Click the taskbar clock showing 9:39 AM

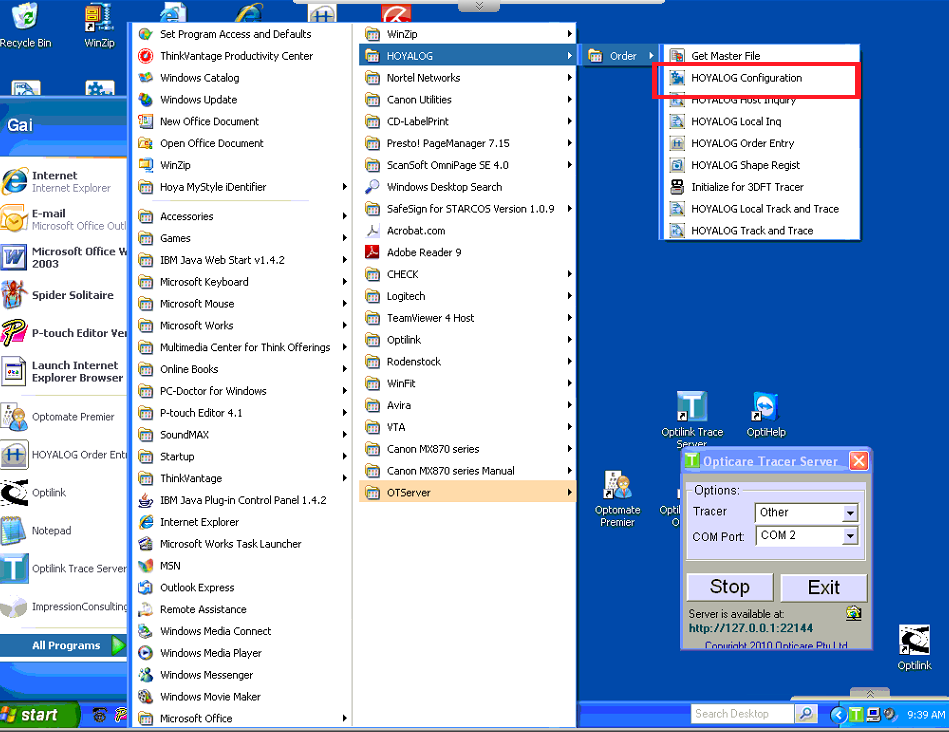point(926,715)
